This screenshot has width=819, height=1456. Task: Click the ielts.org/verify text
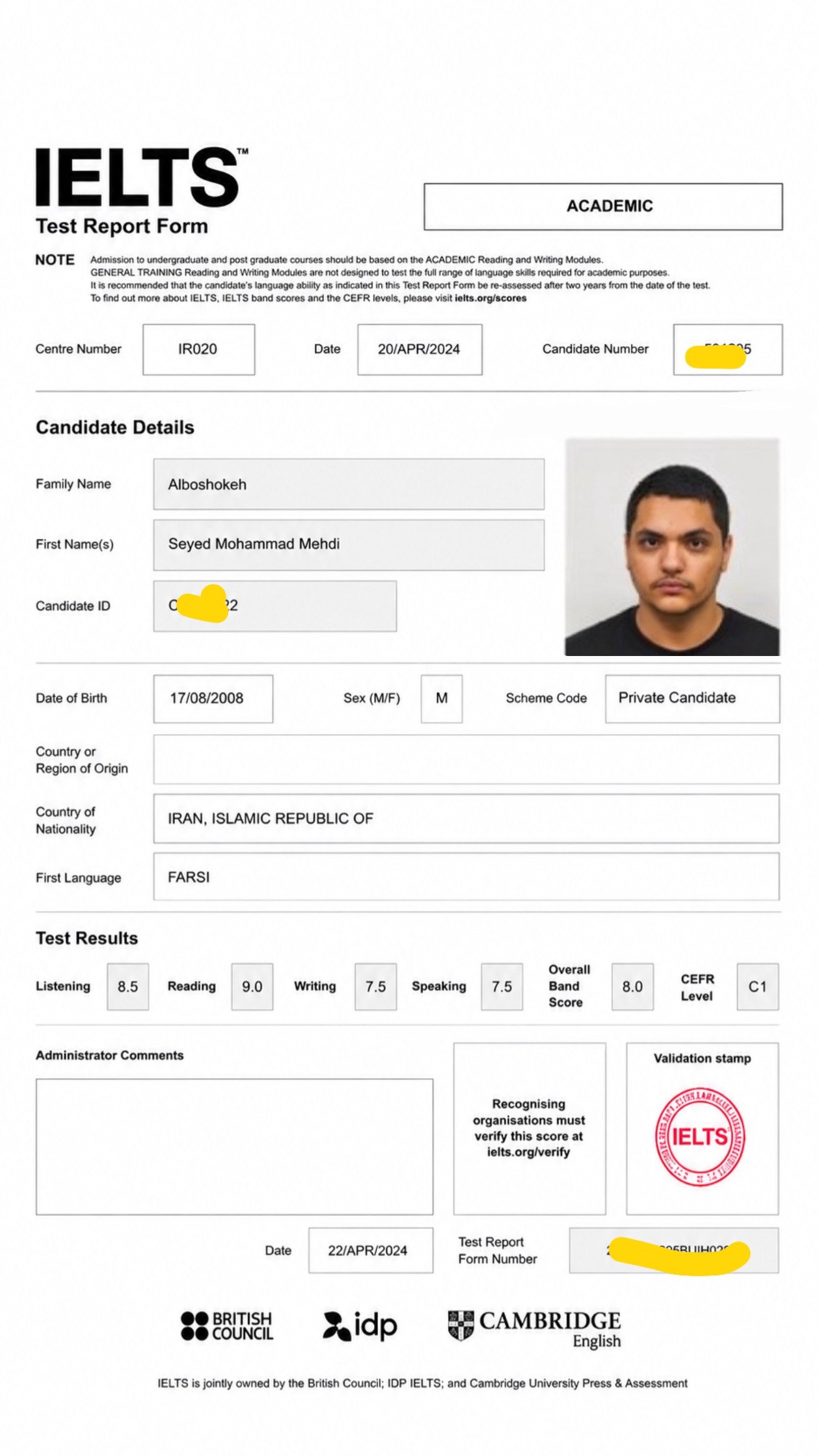click(529, 1153)
